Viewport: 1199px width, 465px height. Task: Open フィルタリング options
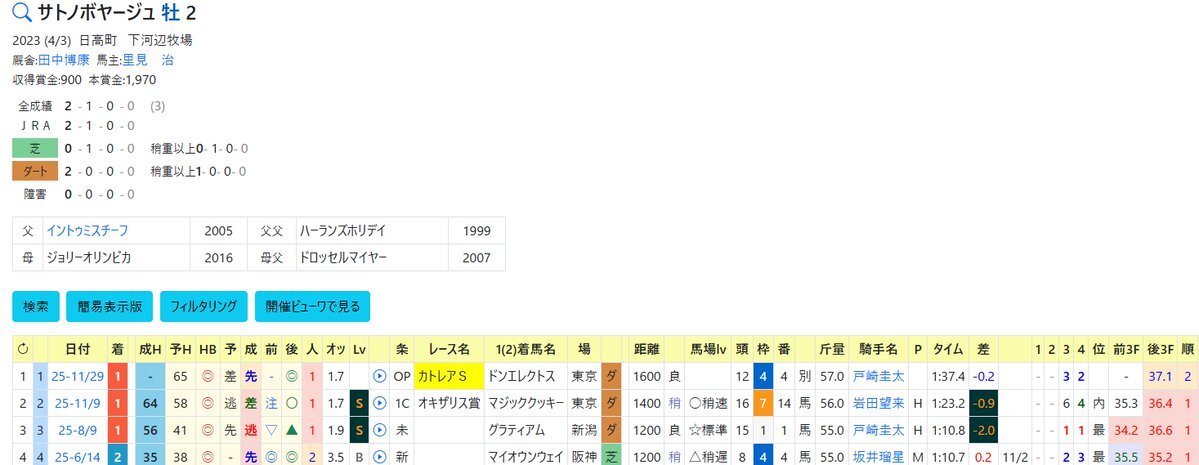(203, 306)
